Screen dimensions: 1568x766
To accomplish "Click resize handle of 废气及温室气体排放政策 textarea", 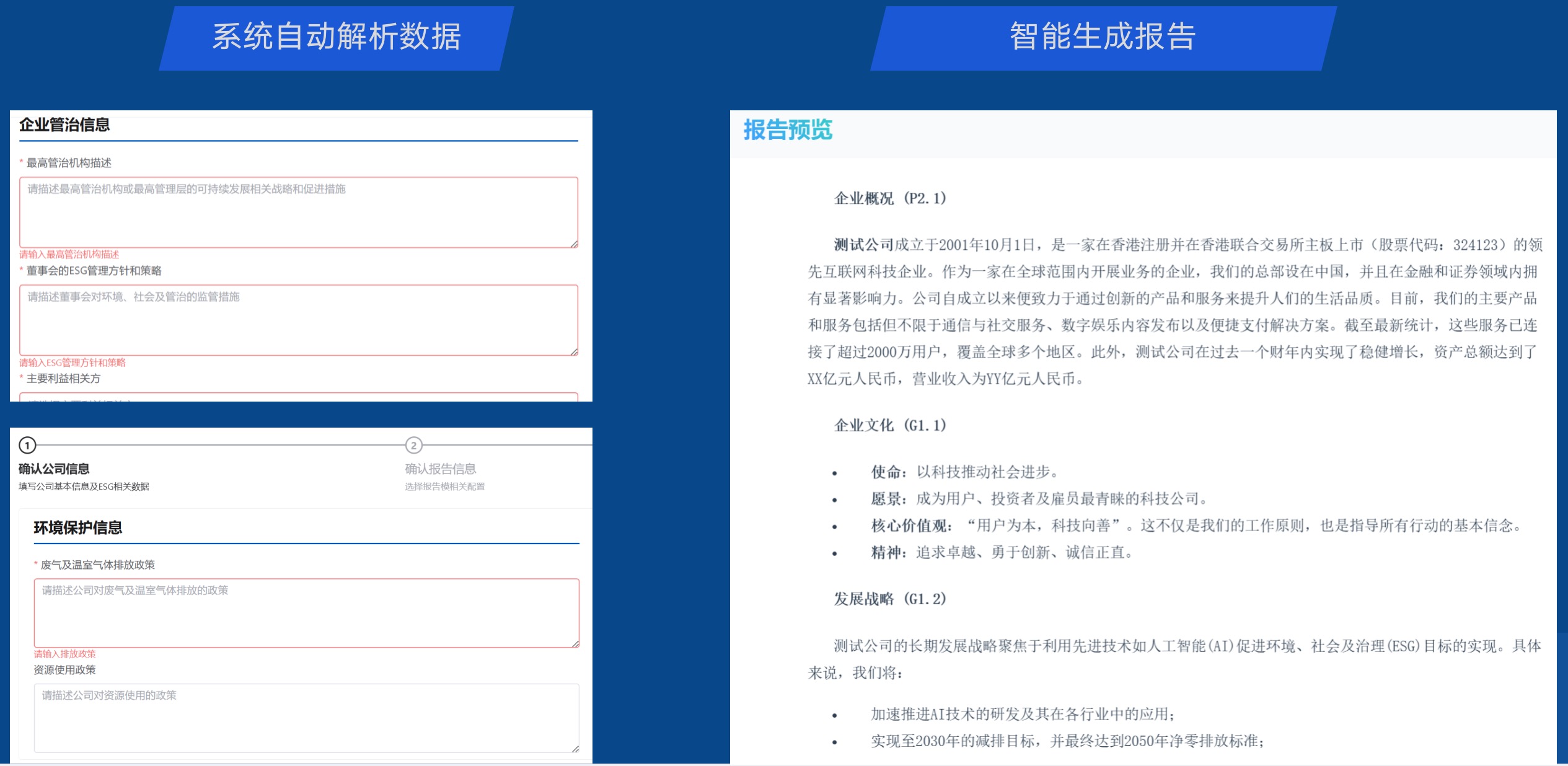I will 576,644.
